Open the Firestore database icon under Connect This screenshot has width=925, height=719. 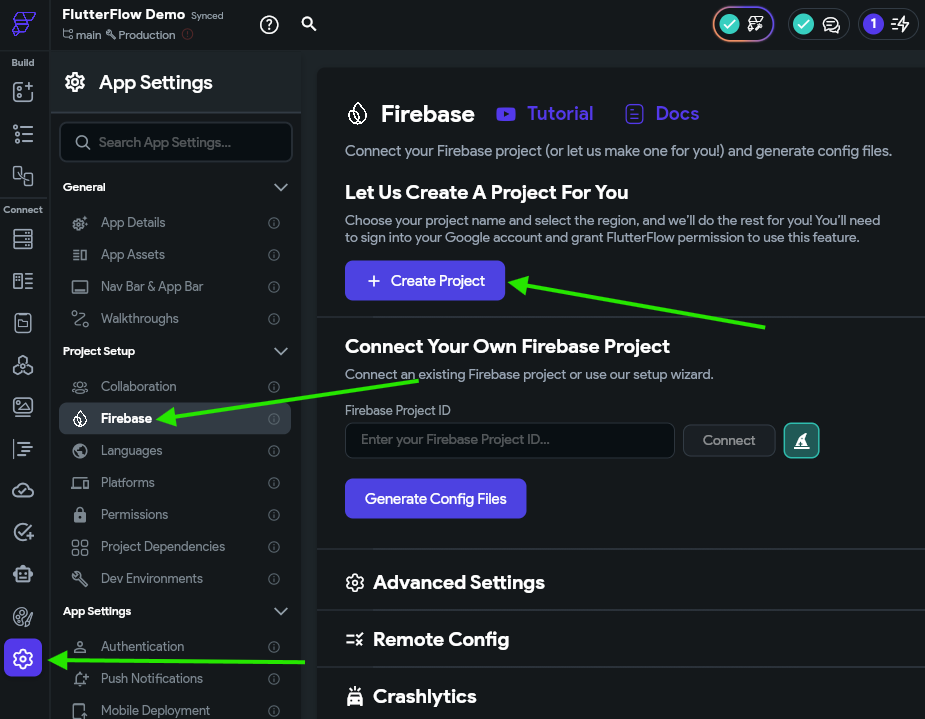coord(23,239)
